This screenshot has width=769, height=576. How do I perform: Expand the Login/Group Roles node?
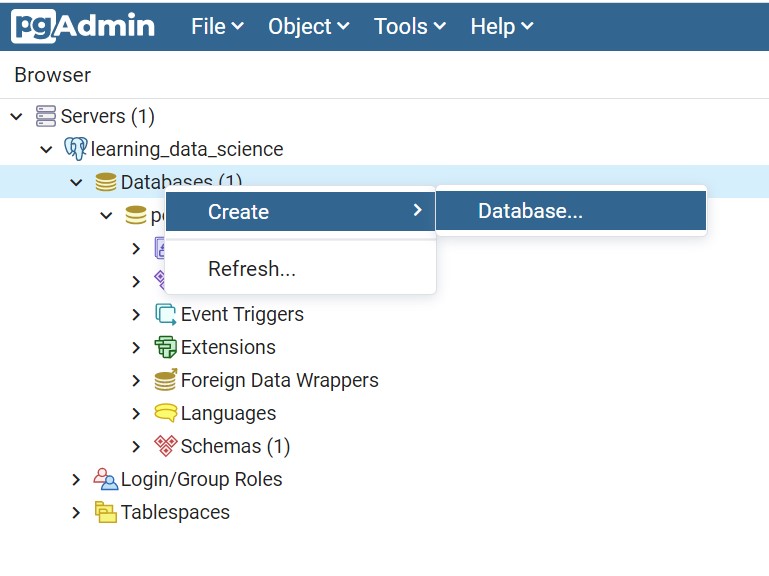coord(76,479)
